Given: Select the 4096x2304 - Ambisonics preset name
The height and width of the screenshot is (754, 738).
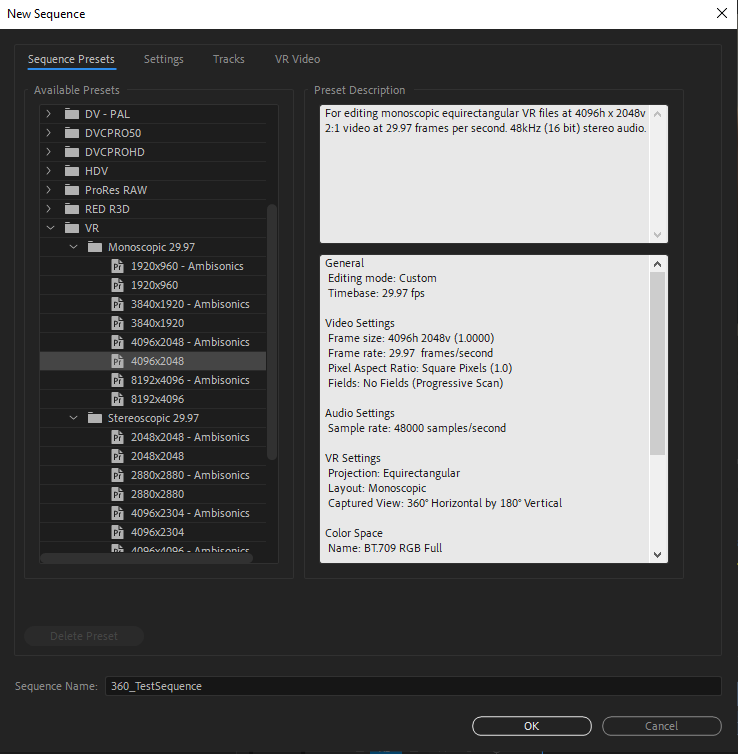Looking at the screenshot, I should pyautogui.click(x=190, y=513).
